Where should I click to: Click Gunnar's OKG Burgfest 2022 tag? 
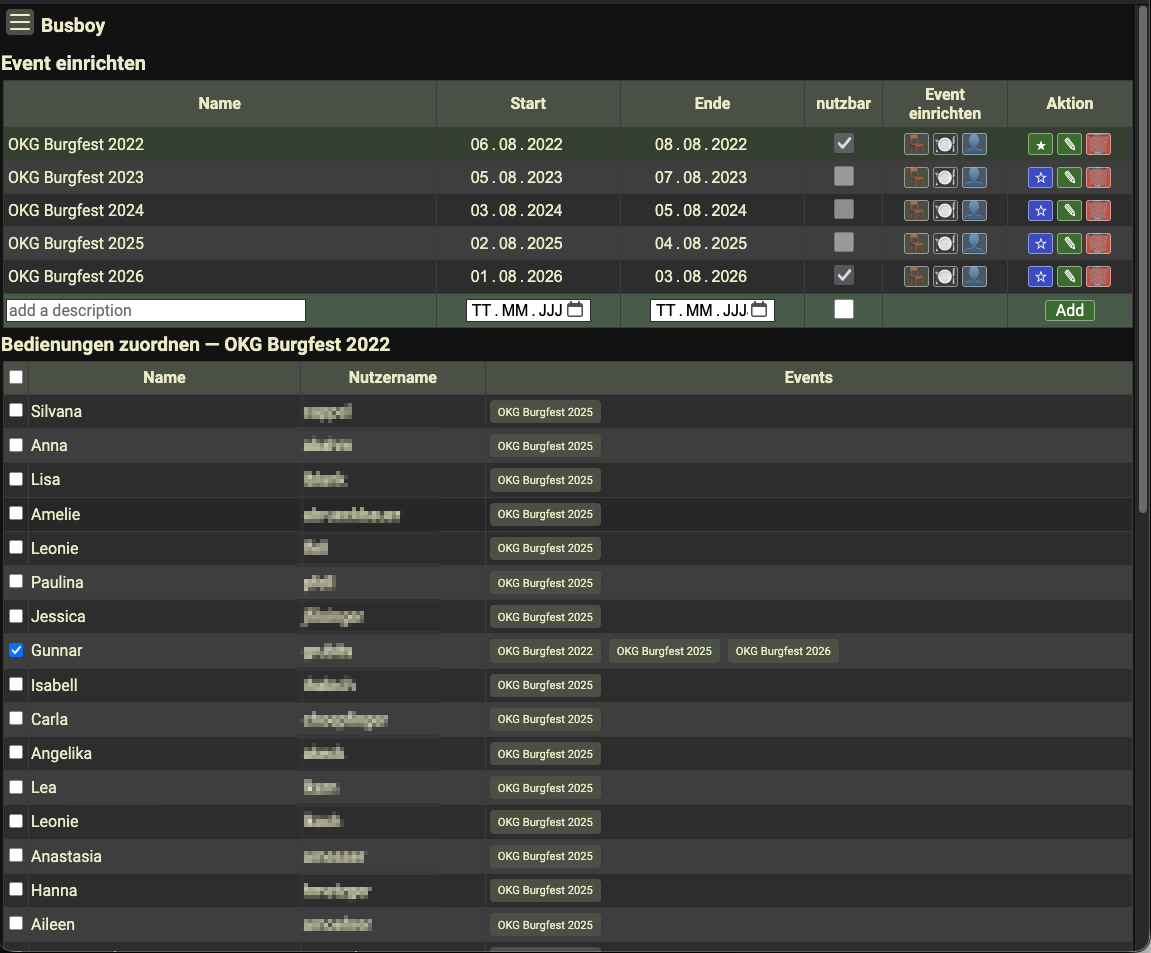(x=545, y=651)
